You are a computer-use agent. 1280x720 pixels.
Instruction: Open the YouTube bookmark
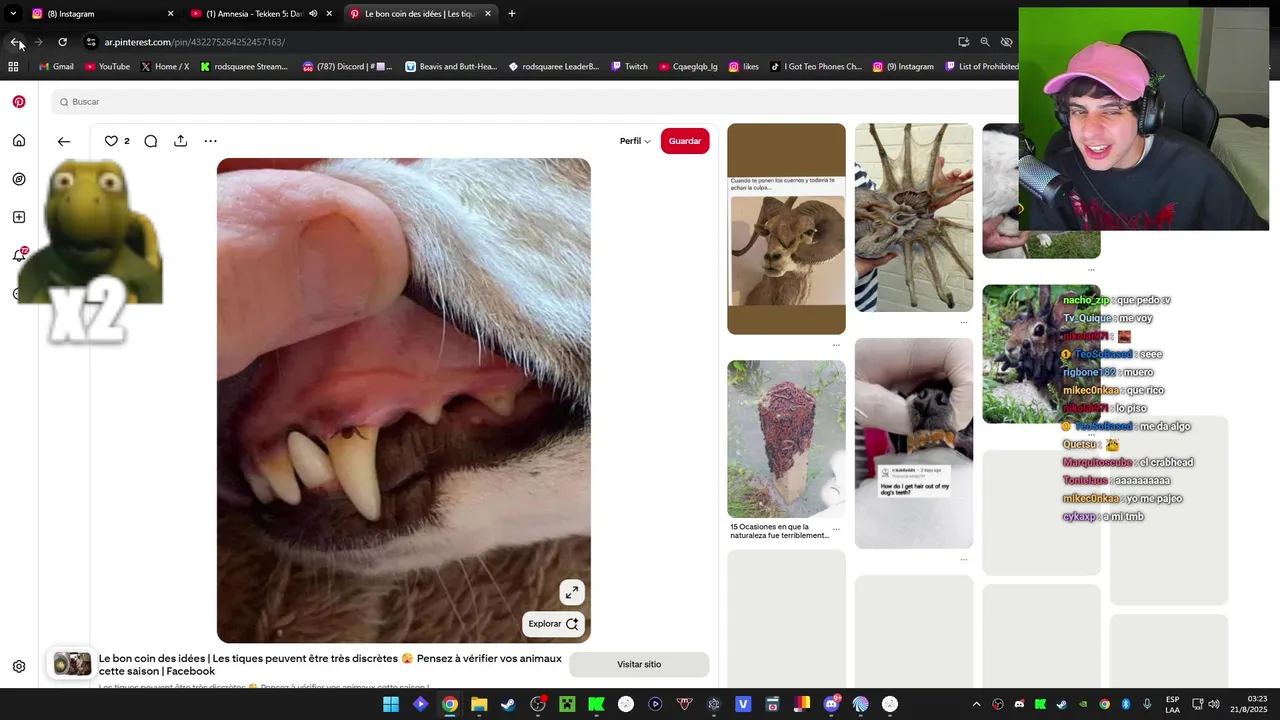coord(107,67)
